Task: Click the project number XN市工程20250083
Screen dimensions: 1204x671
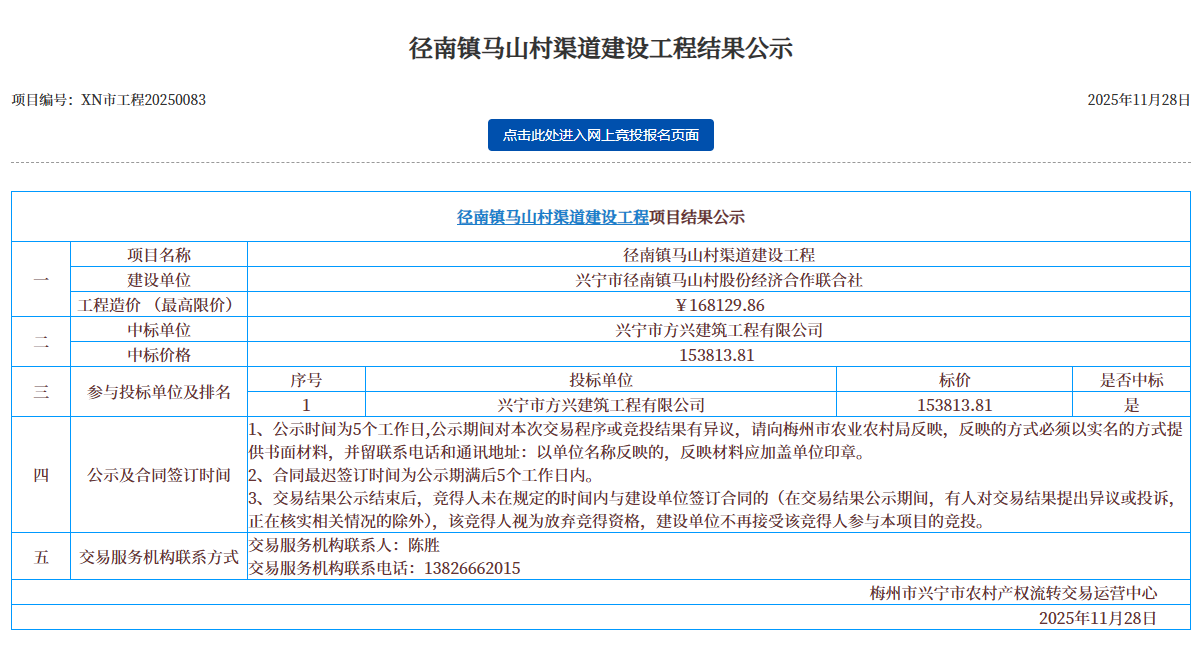Action: pos(109,100)
